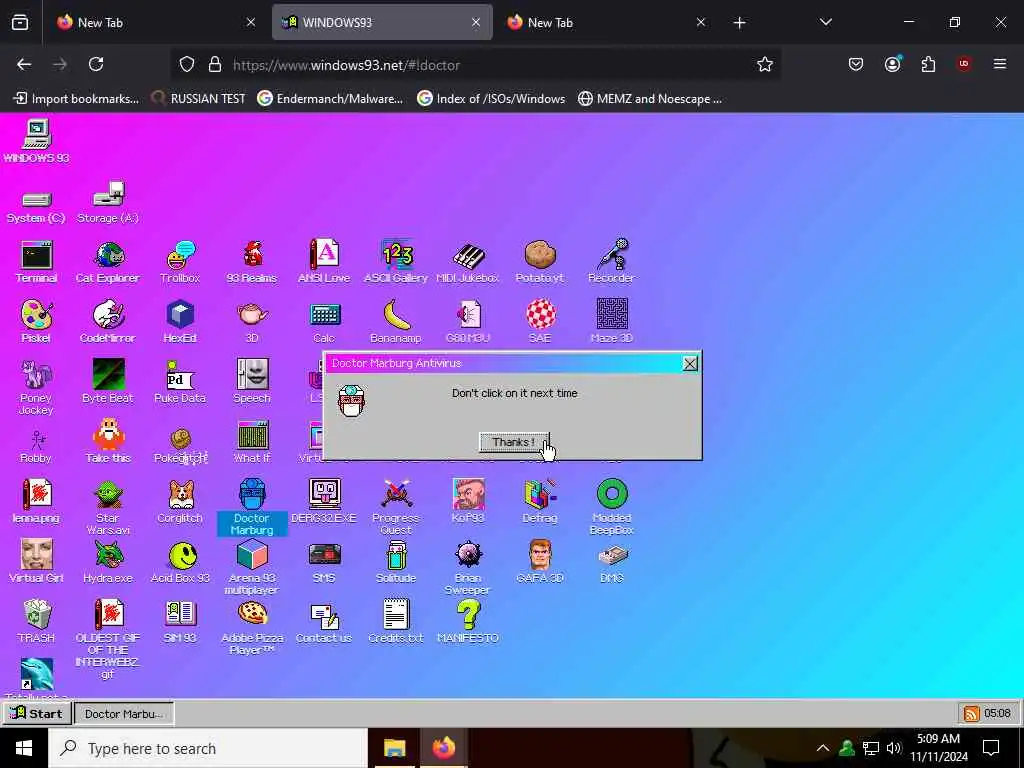Open the Bananamp banana icon

pyautogui.click(x=396, y=322)
